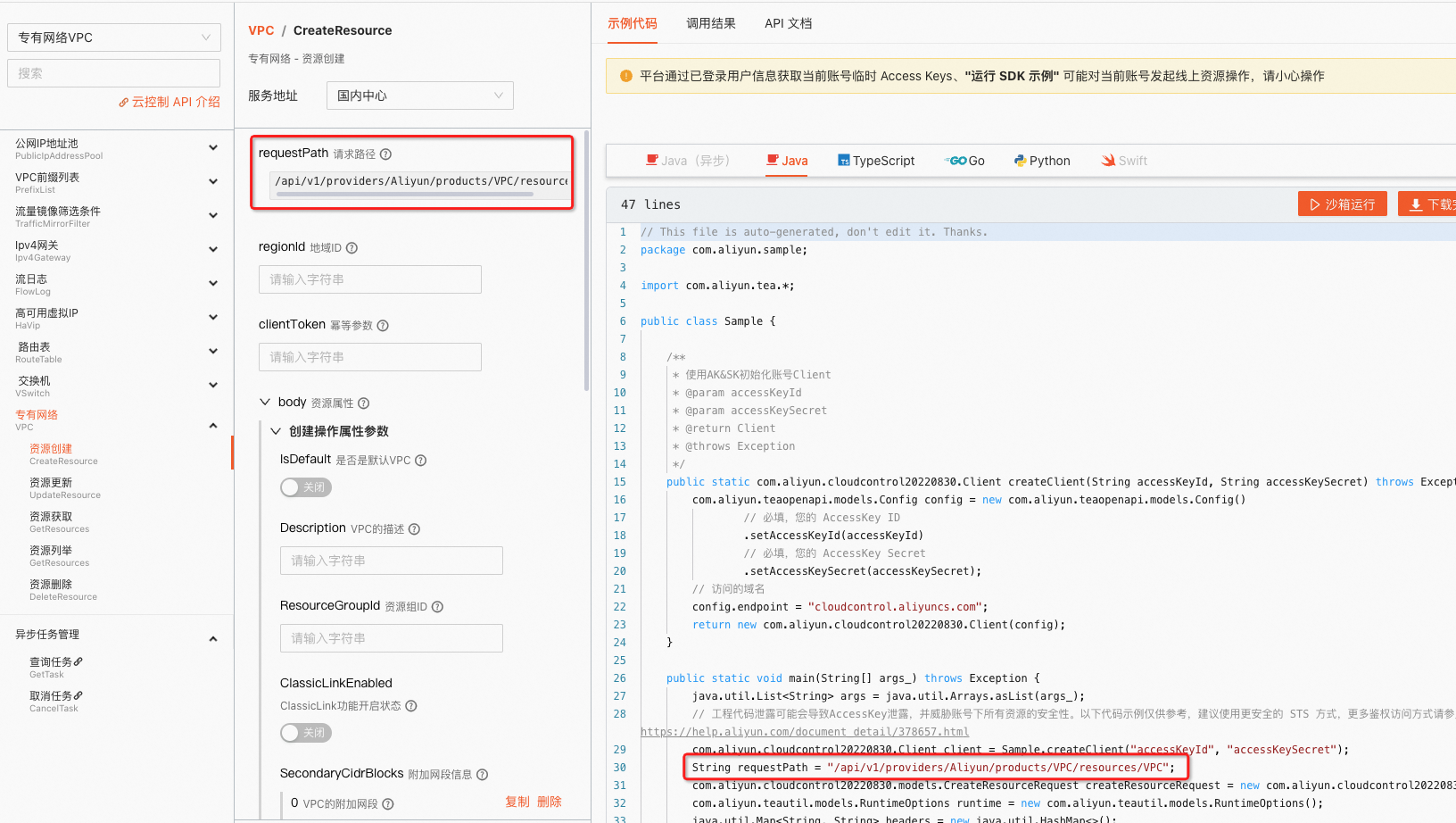Click the orange 下载 button
The height and width of the screenshot is (823, 1456).
pyautogui.click(x=1427, y=204)
